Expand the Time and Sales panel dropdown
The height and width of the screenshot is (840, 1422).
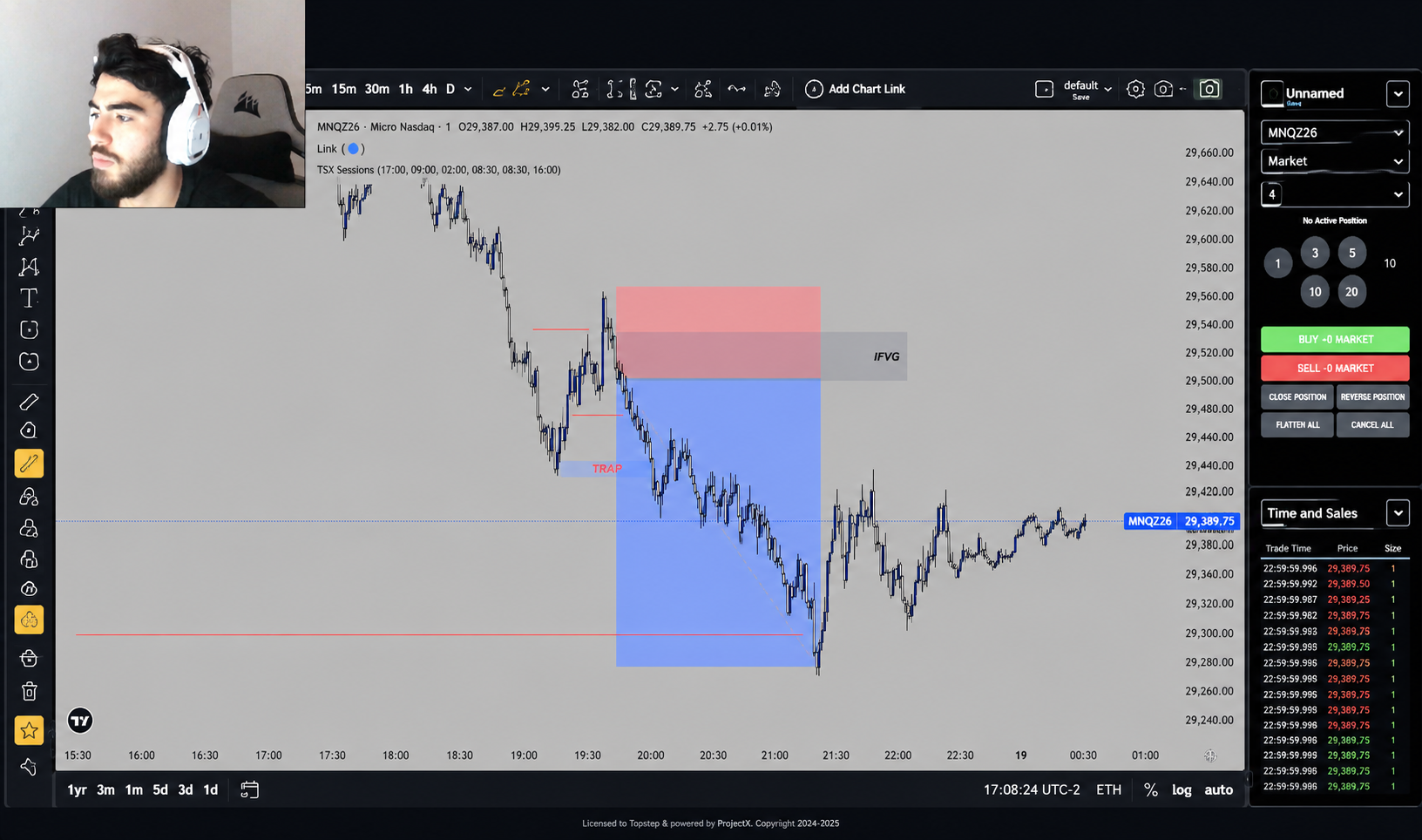click(x=1398, y=513)
